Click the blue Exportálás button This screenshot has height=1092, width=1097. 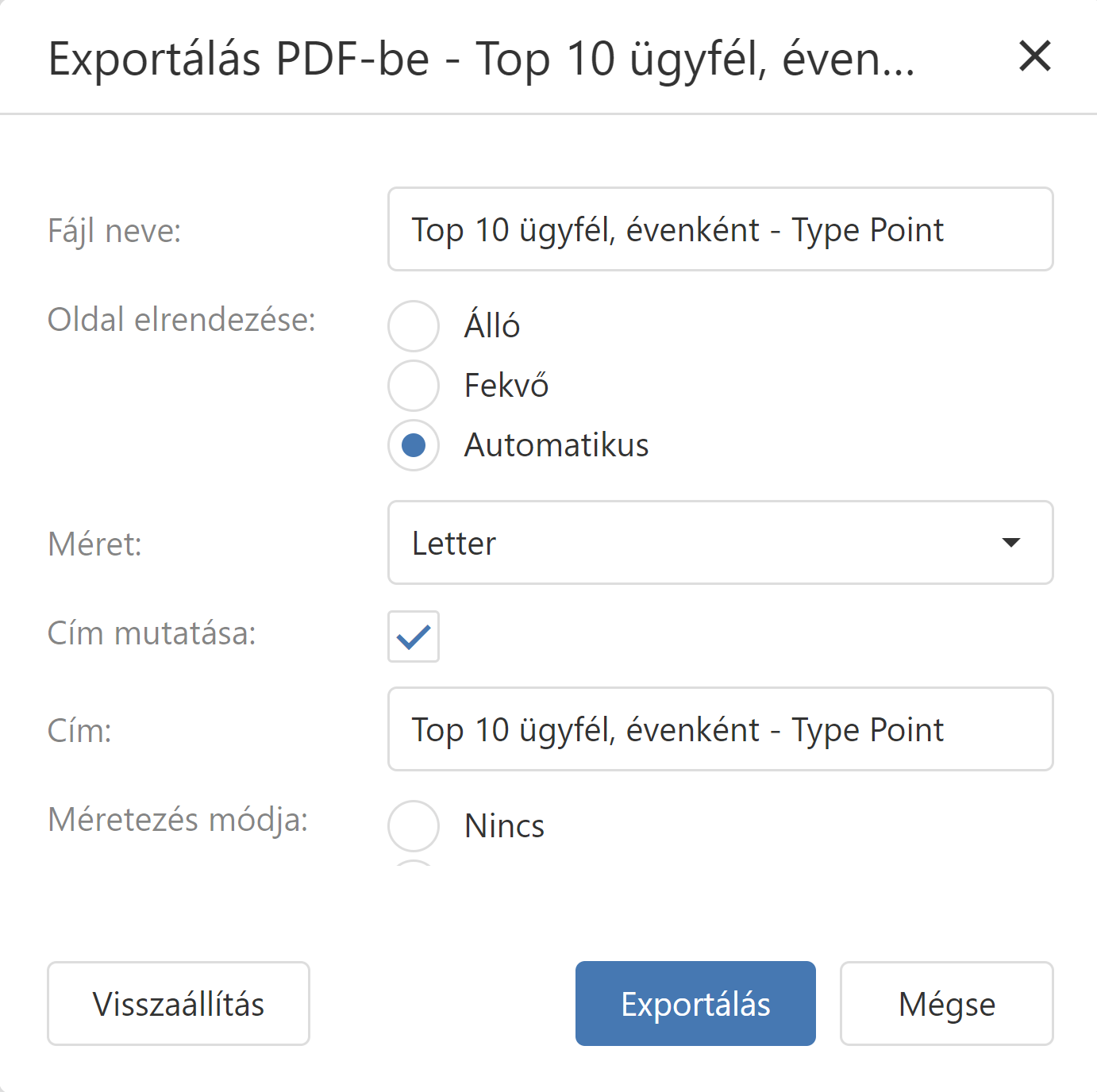point(695,1004)
